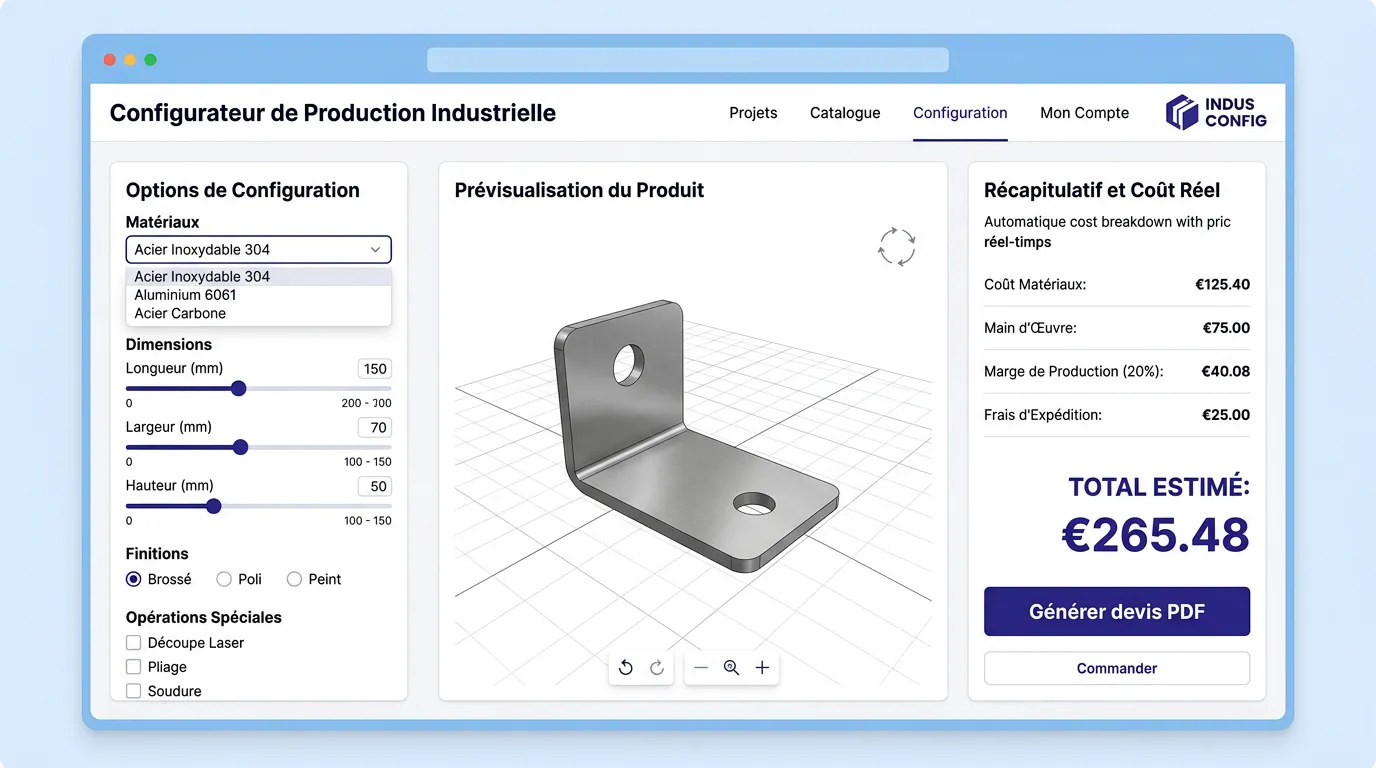This screenshot has height=768, width=1376.
Task: Click the rotate-left icon under the 3D preview
Action: [x=625, y=667]
